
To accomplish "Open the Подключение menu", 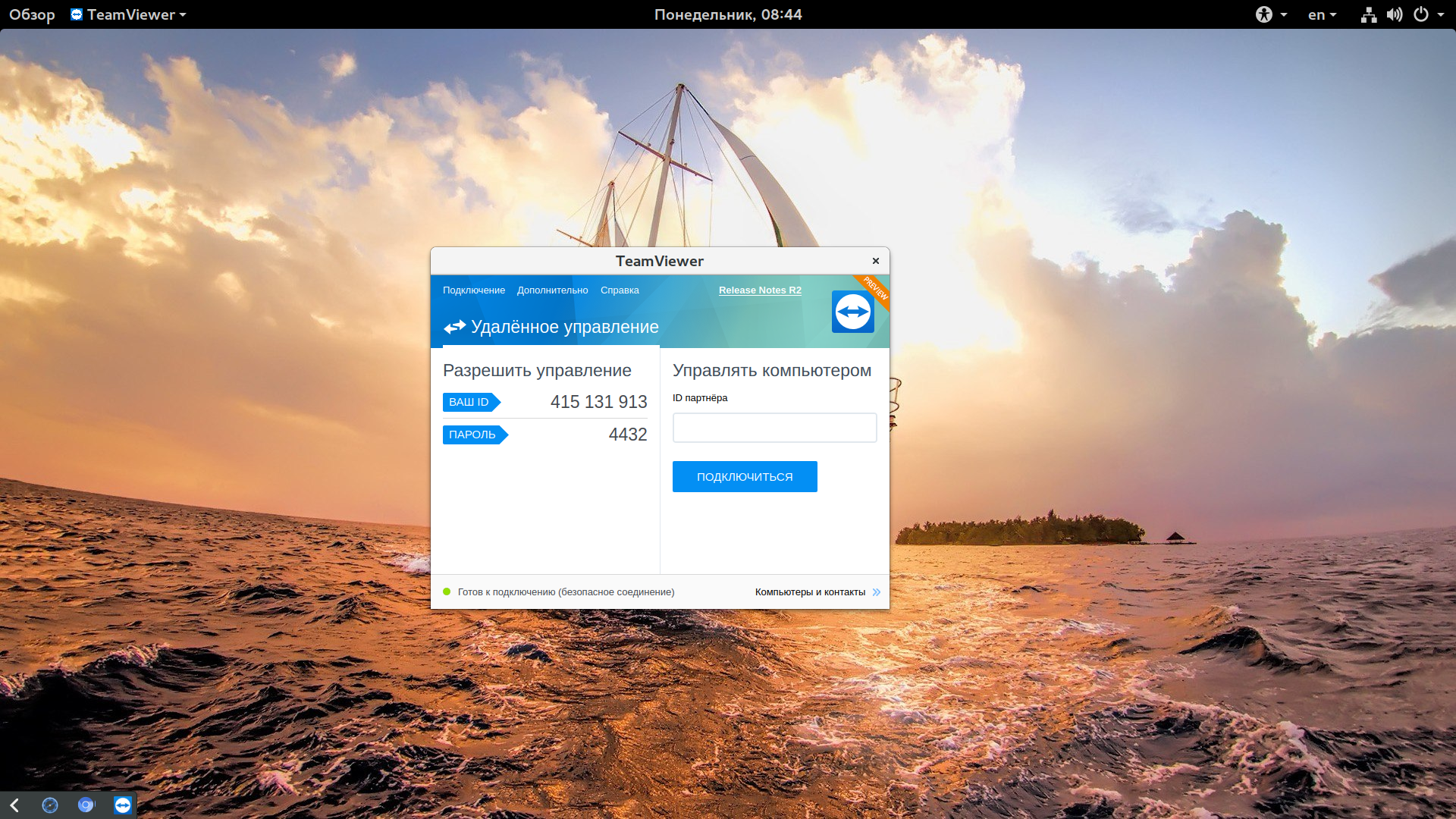I will [474, 290].
